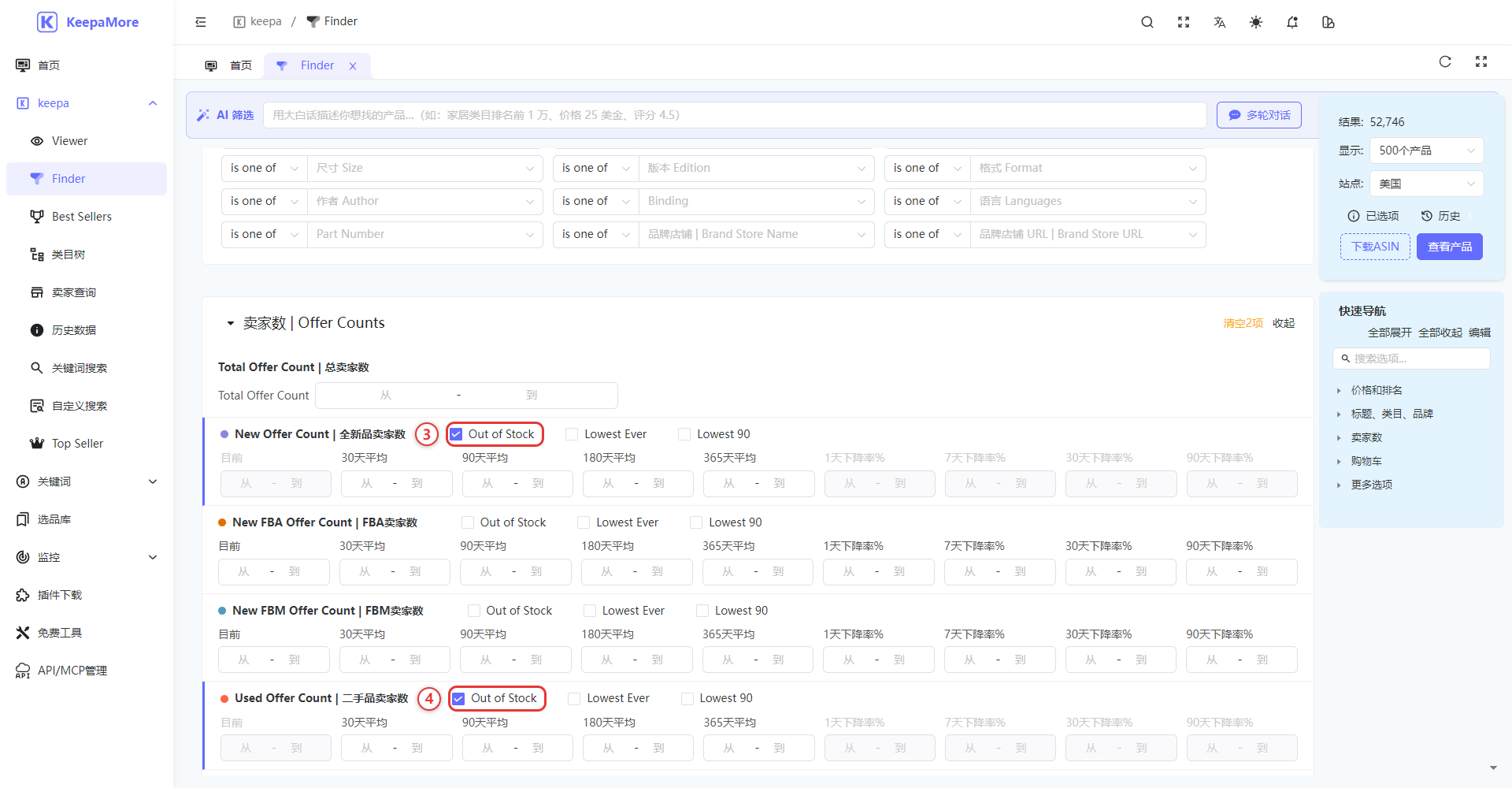Open 类目树 category tree item

click(x=87, y=255)
